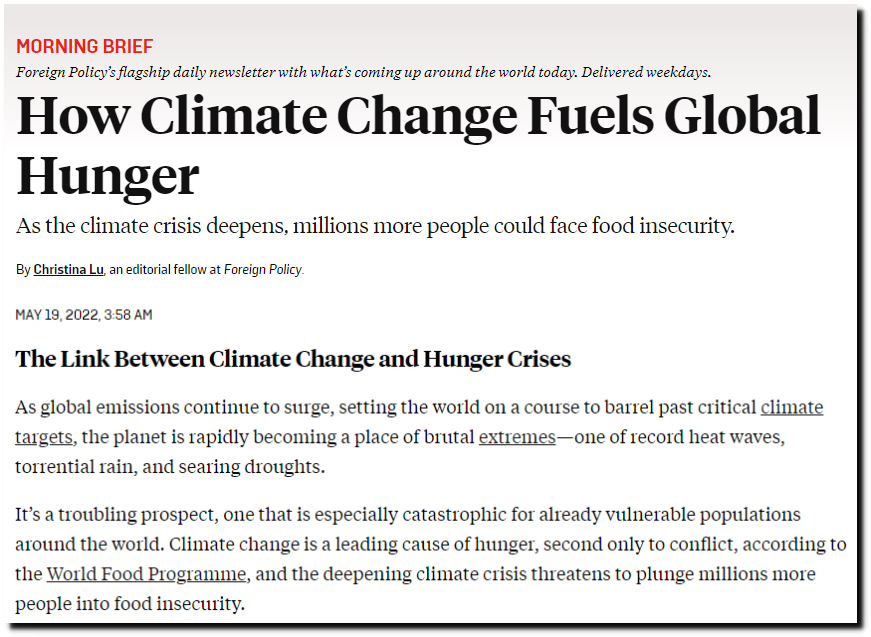Click the MAY 19, 2022 publication date
The width and height of the screenshot is (871, 637).
point(57,315)
